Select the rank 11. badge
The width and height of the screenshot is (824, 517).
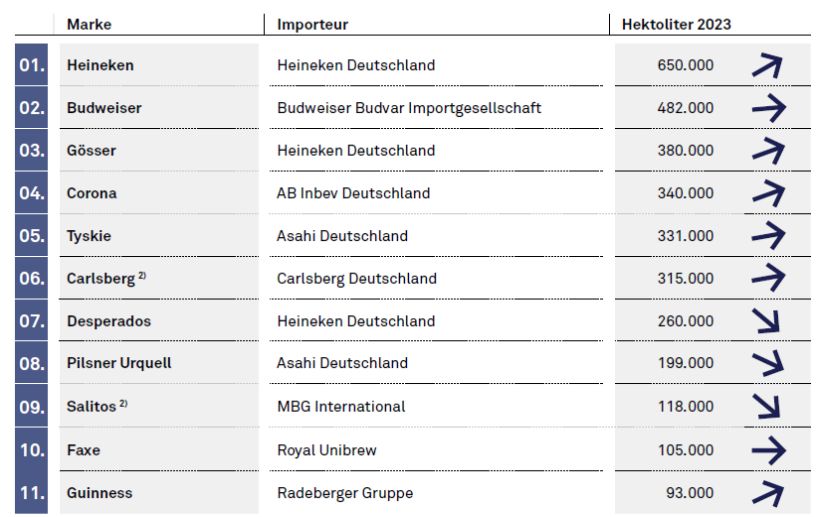(x=32, y=492)
